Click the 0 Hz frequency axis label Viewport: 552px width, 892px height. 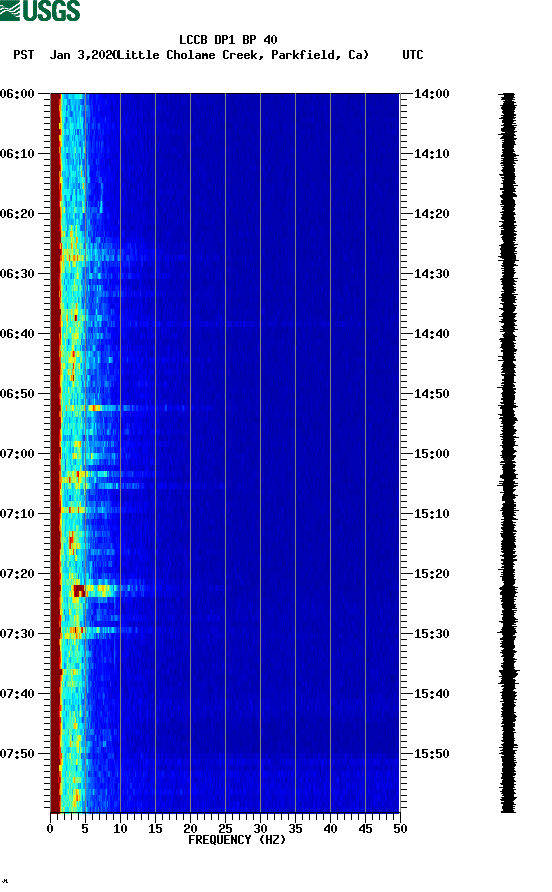pyautogui.click(x=50, y=829)
